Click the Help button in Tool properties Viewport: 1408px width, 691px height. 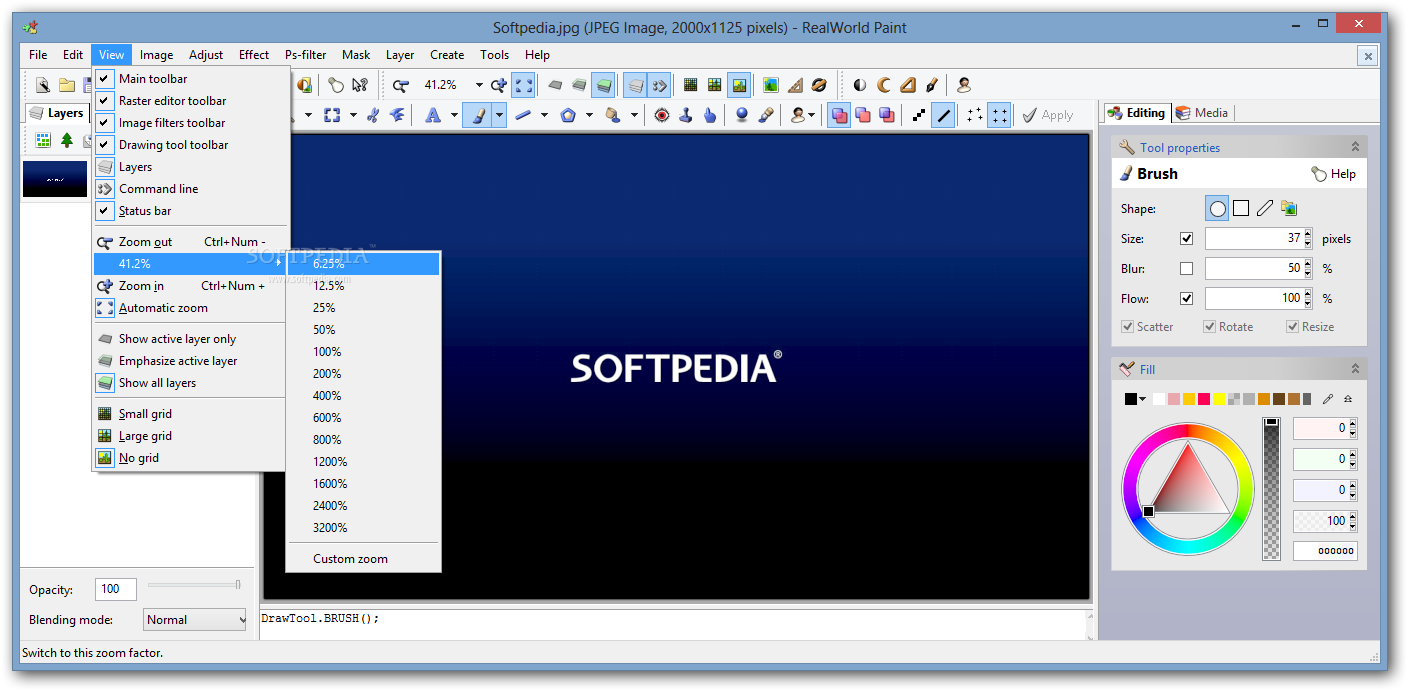(x=1334, y=174)
